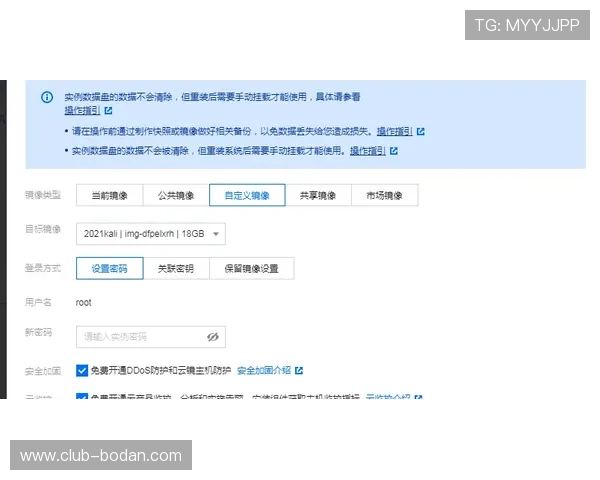Toggle password visibility eye icon
The height and width of the screenshot is (480, 600).
coord(213,337)
